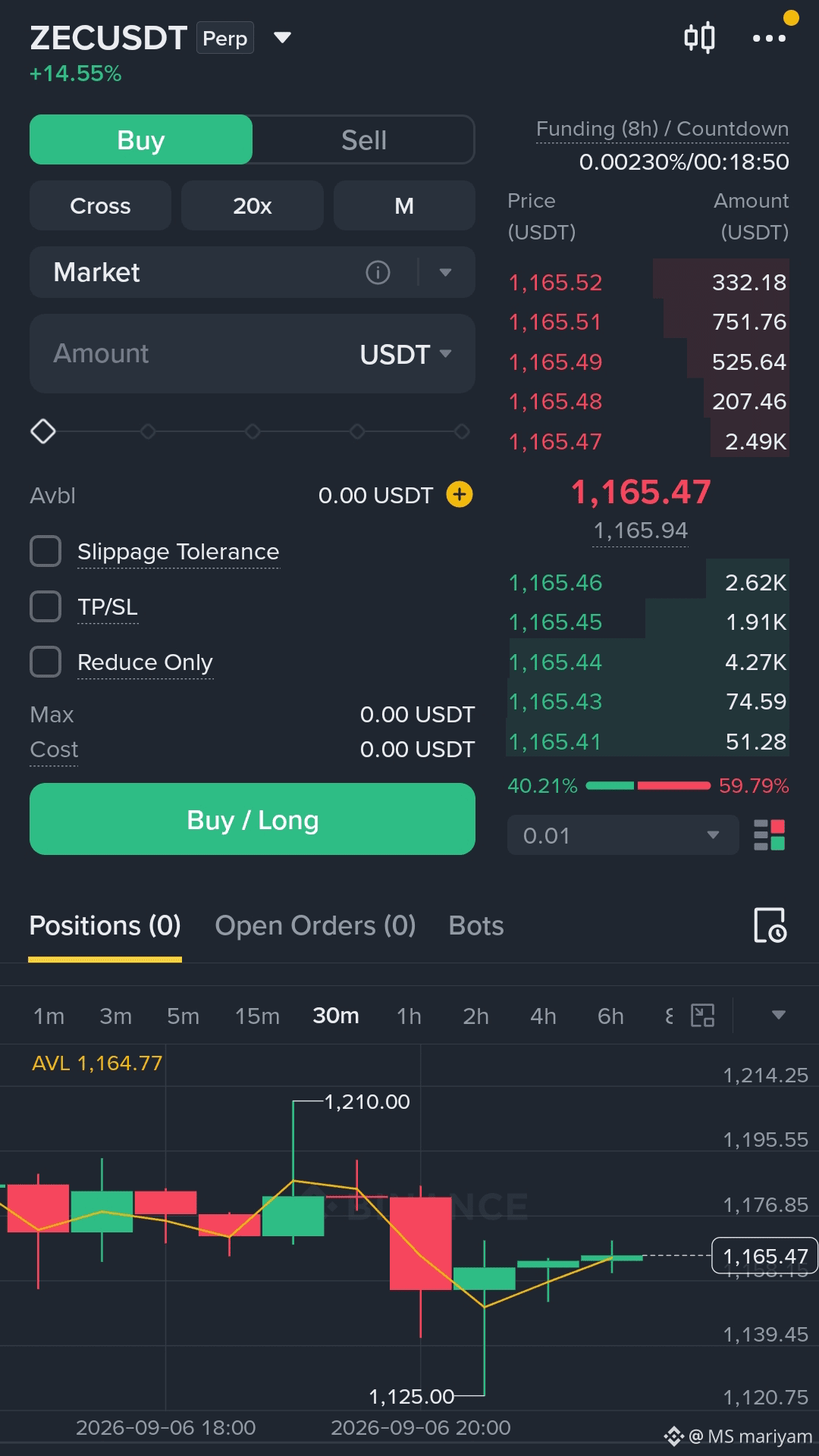Screen dimensions: 819x1456
Task: Tick the Reduce Only checkbox
Action: (45, 662)
